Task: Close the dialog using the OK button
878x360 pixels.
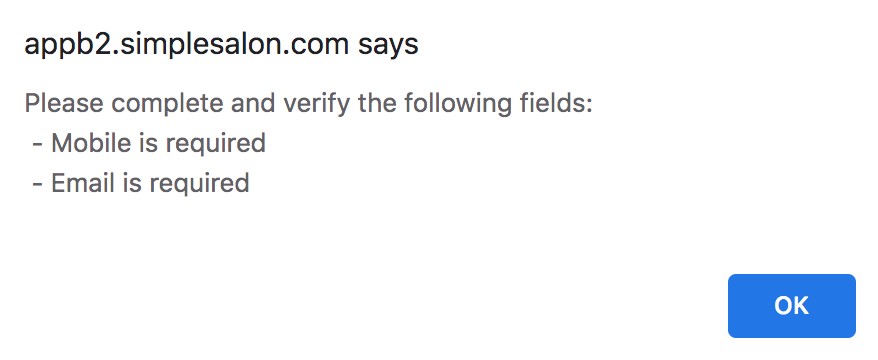Action: tap(791, 306)
